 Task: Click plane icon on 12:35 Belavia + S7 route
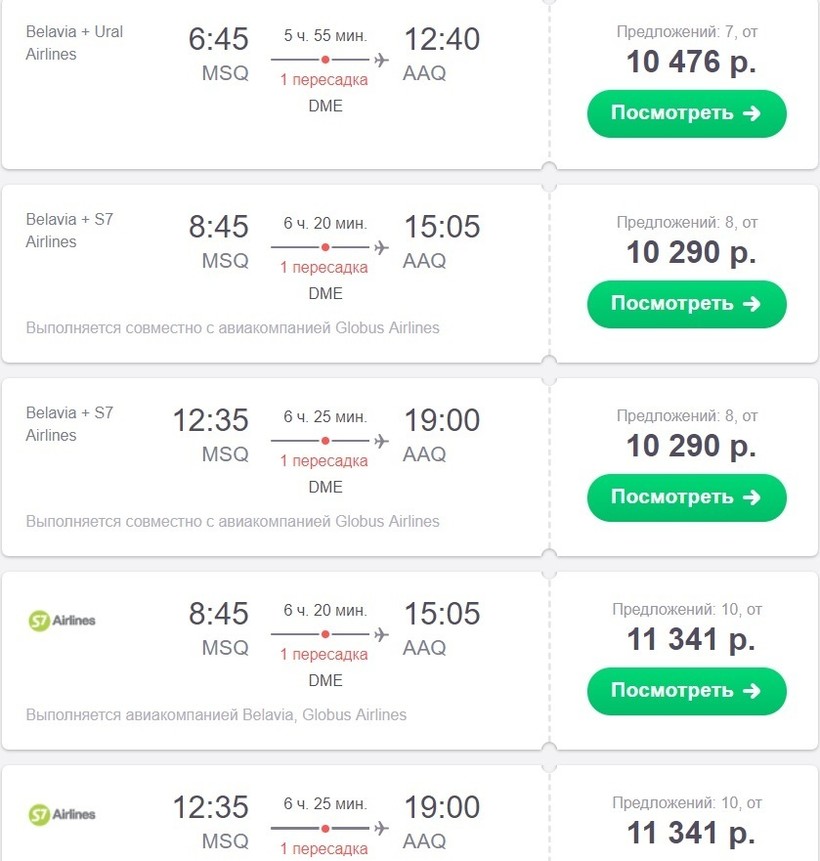[x=381, y=440]
